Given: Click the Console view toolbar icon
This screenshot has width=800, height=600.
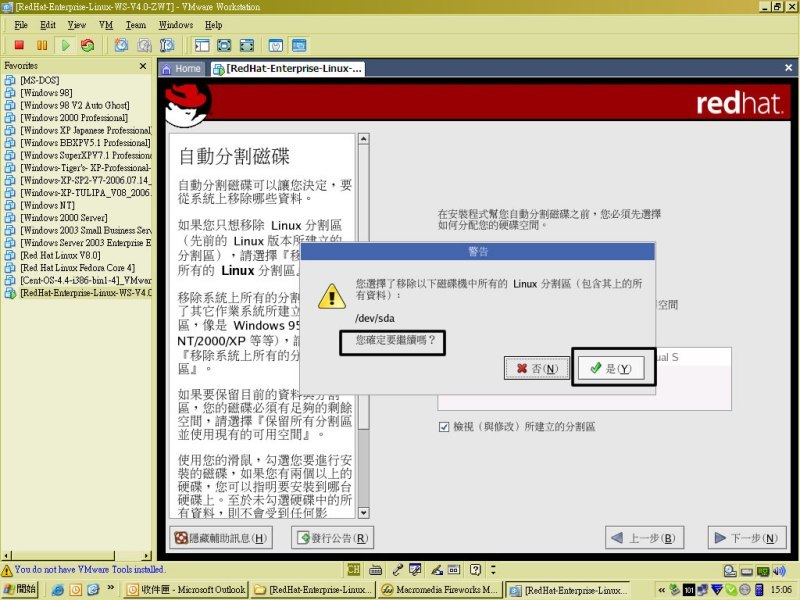Looking at the screenshot, I should 299,45.
